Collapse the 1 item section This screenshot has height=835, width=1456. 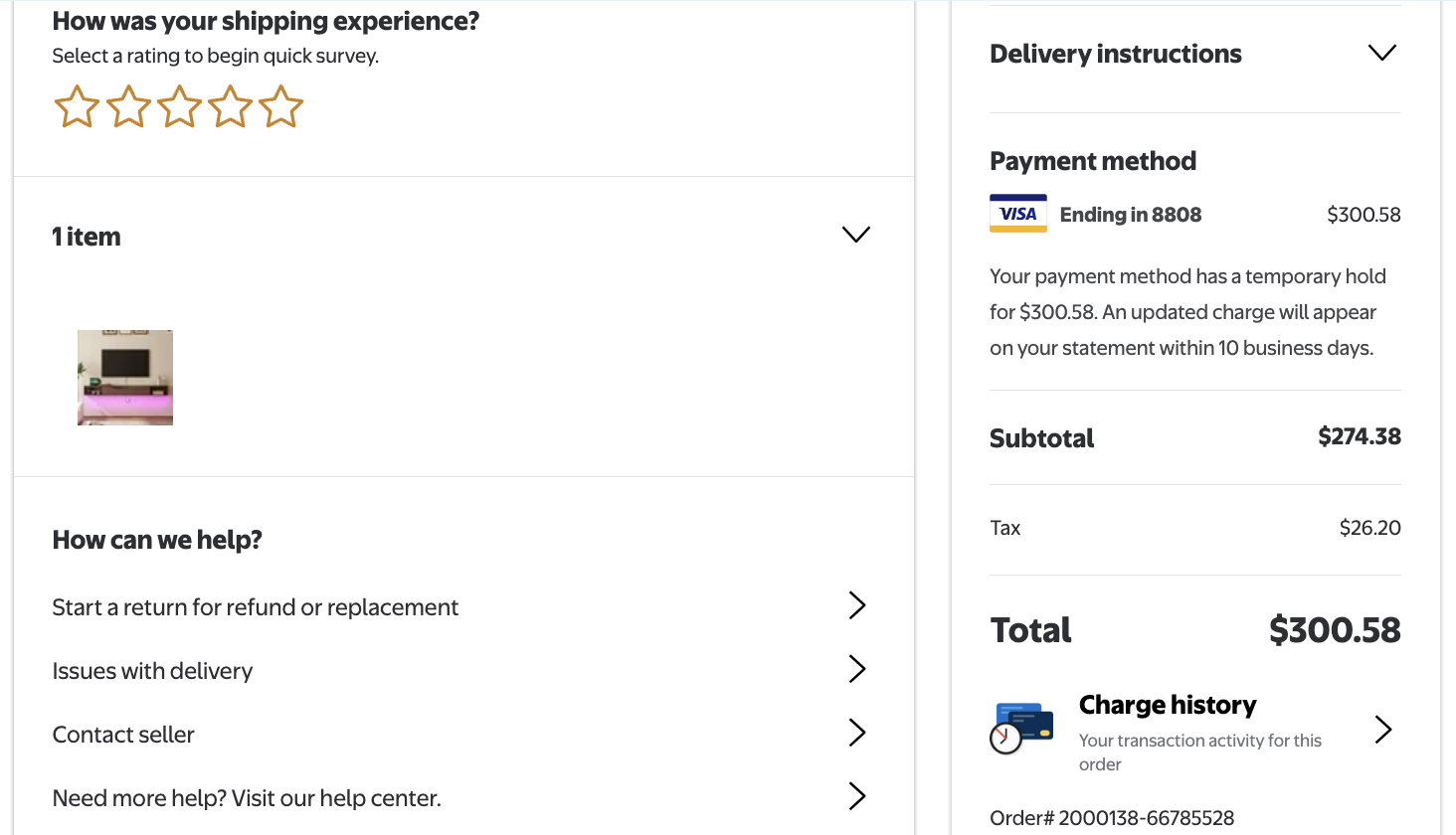[855, 235]
